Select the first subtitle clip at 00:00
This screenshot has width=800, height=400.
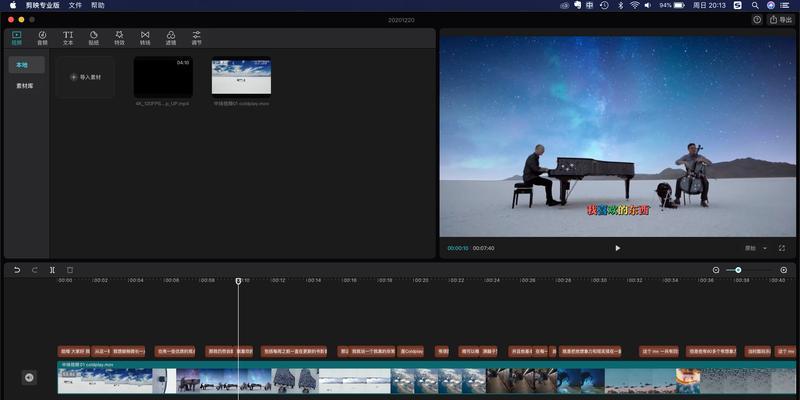click(74, 352)
